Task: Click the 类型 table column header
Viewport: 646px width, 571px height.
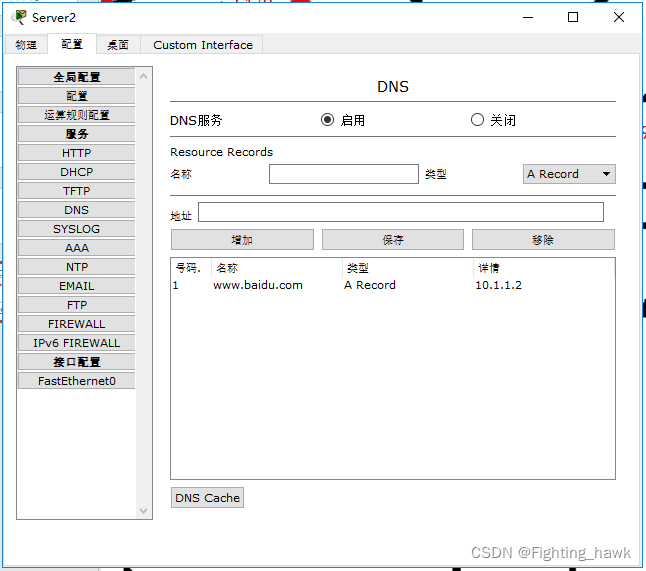Action: pyautogui.click(x=407, y=268)
